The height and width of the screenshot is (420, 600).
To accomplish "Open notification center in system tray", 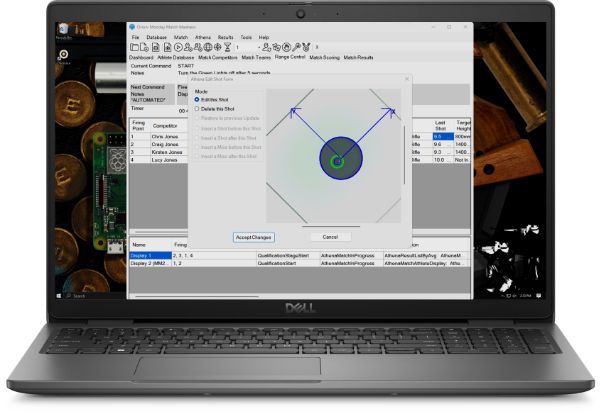I will pos(539,296).
